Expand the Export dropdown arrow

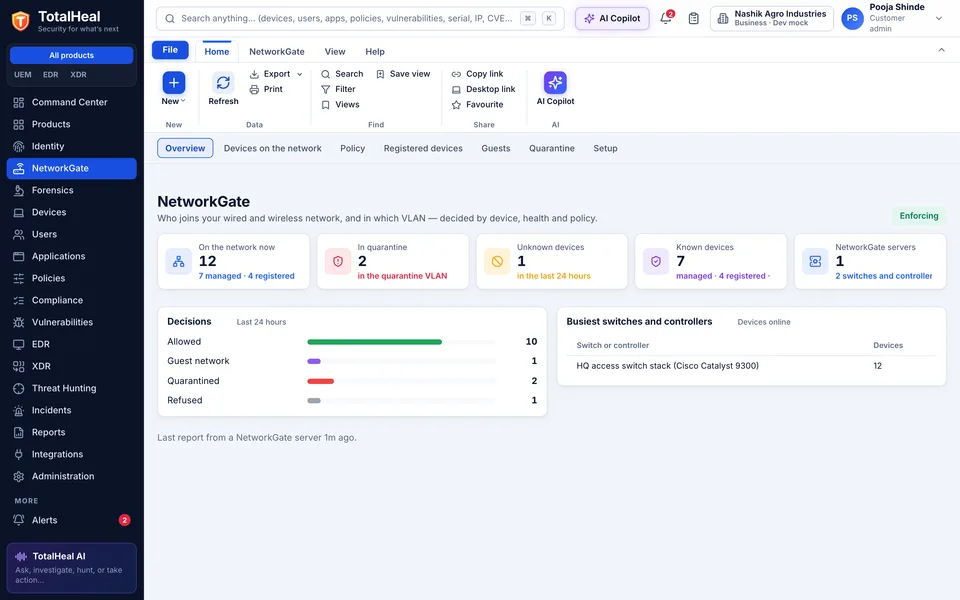(x=299, y=74)
